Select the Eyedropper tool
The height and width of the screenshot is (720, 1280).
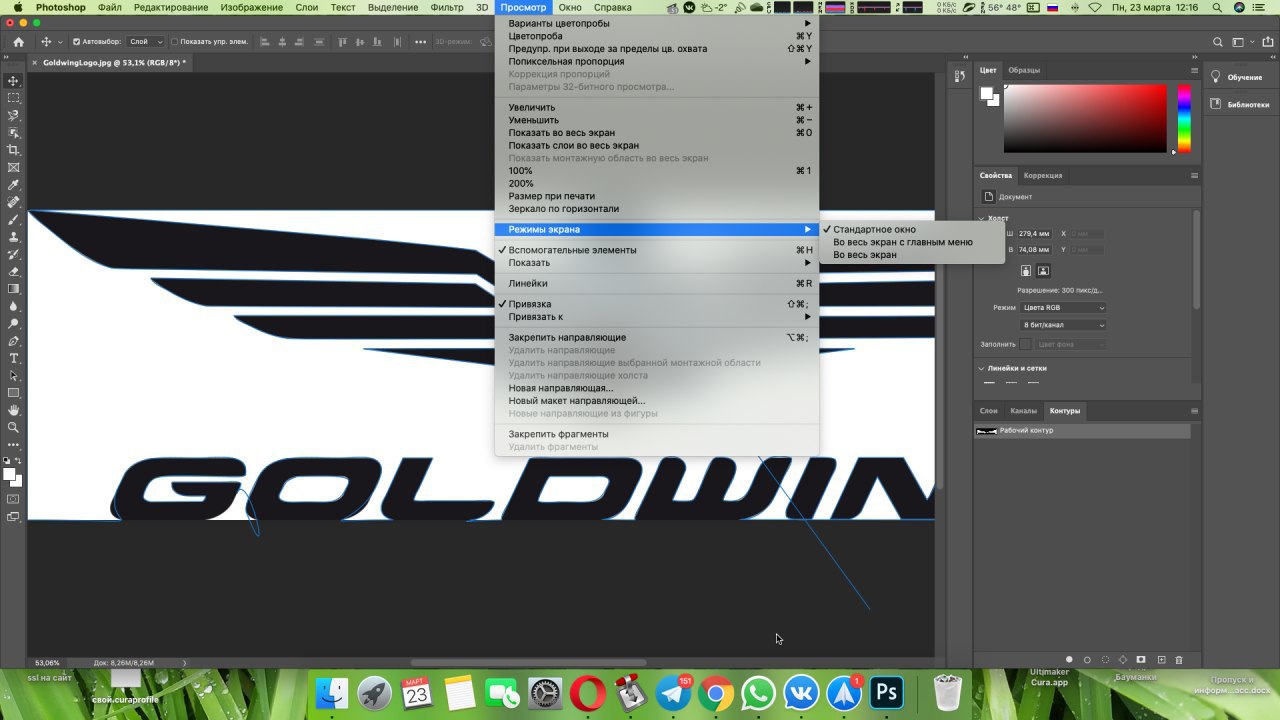point(13,185)
